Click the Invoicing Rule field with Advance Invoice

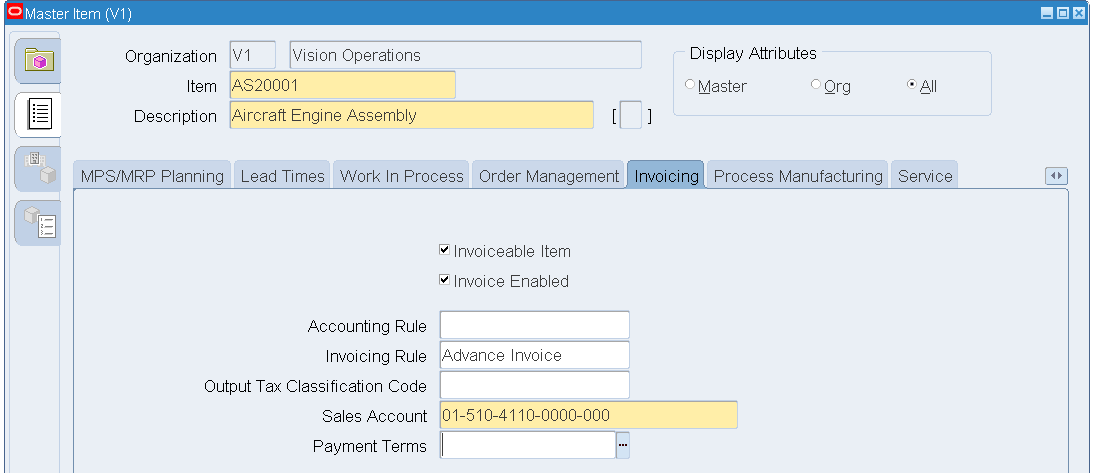(x=535, y=355)
